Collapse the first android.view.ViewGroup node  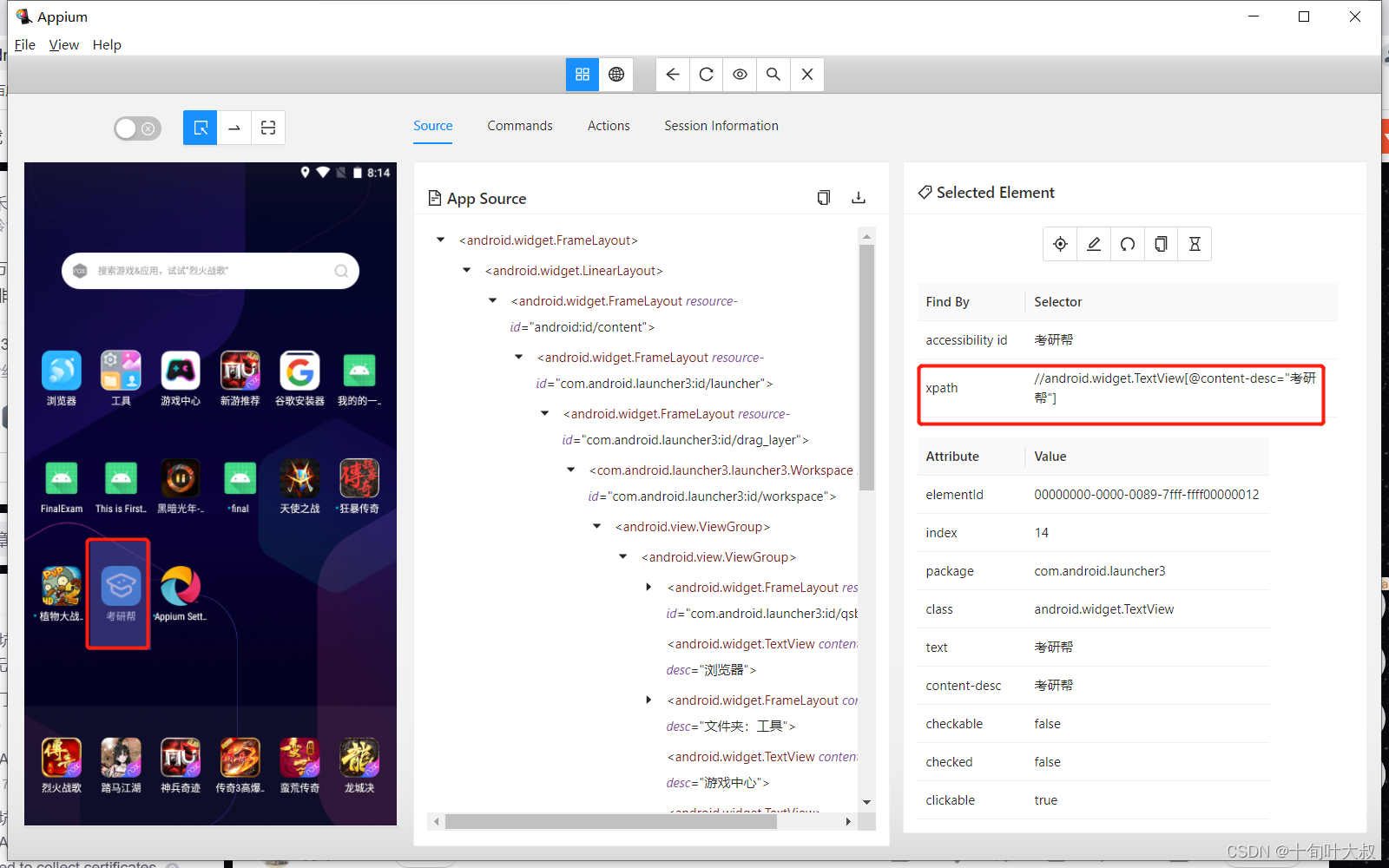coord(596,527)
